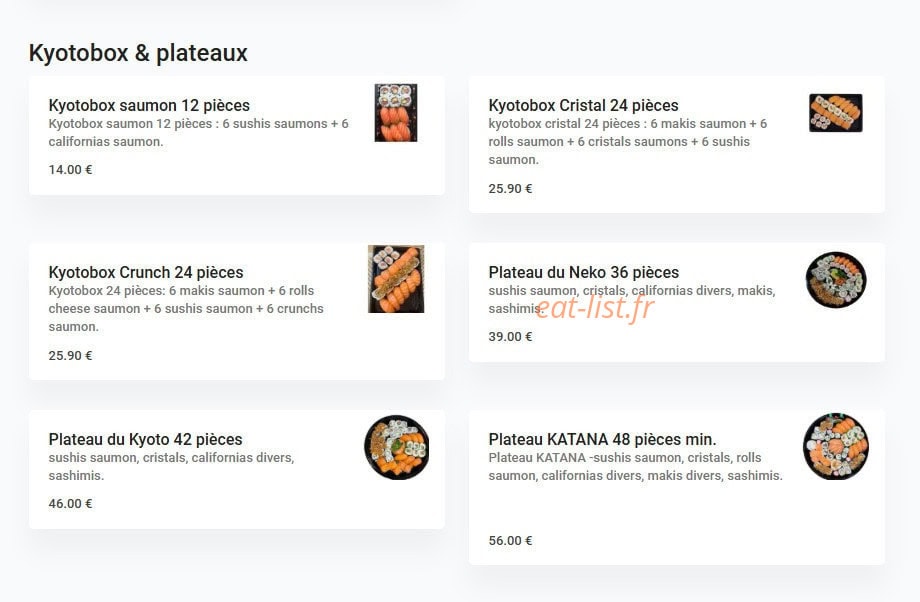Click the 14.00 € price
The height and width of the screenshot is (602, 920).
pyautogui.click(x=70, y=170)
